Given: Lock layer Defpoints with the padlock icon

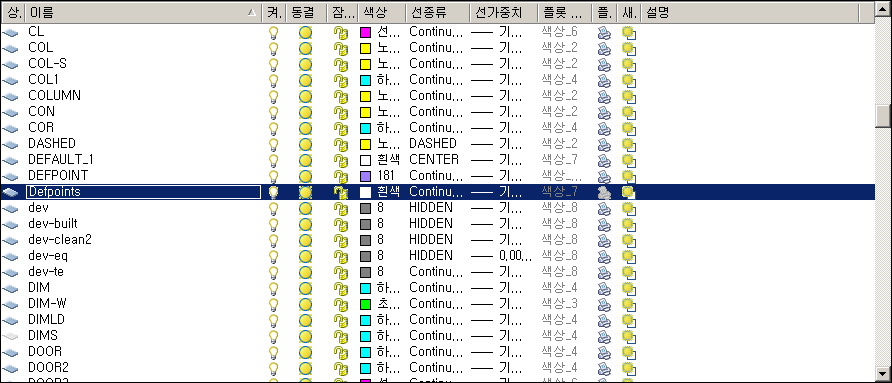Looking at the screenshot, I should point(340,192).
